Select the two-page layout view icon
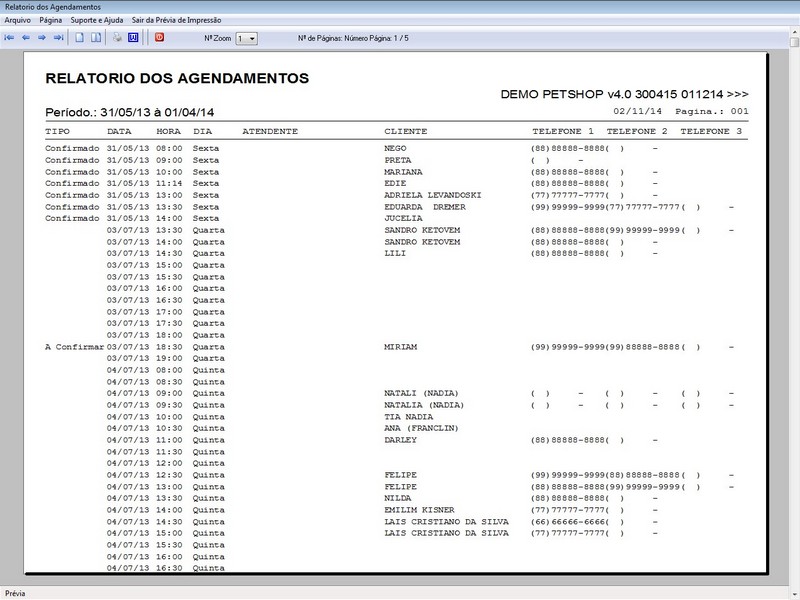Viewport: 800px width, 600px height. click(94, 38)
